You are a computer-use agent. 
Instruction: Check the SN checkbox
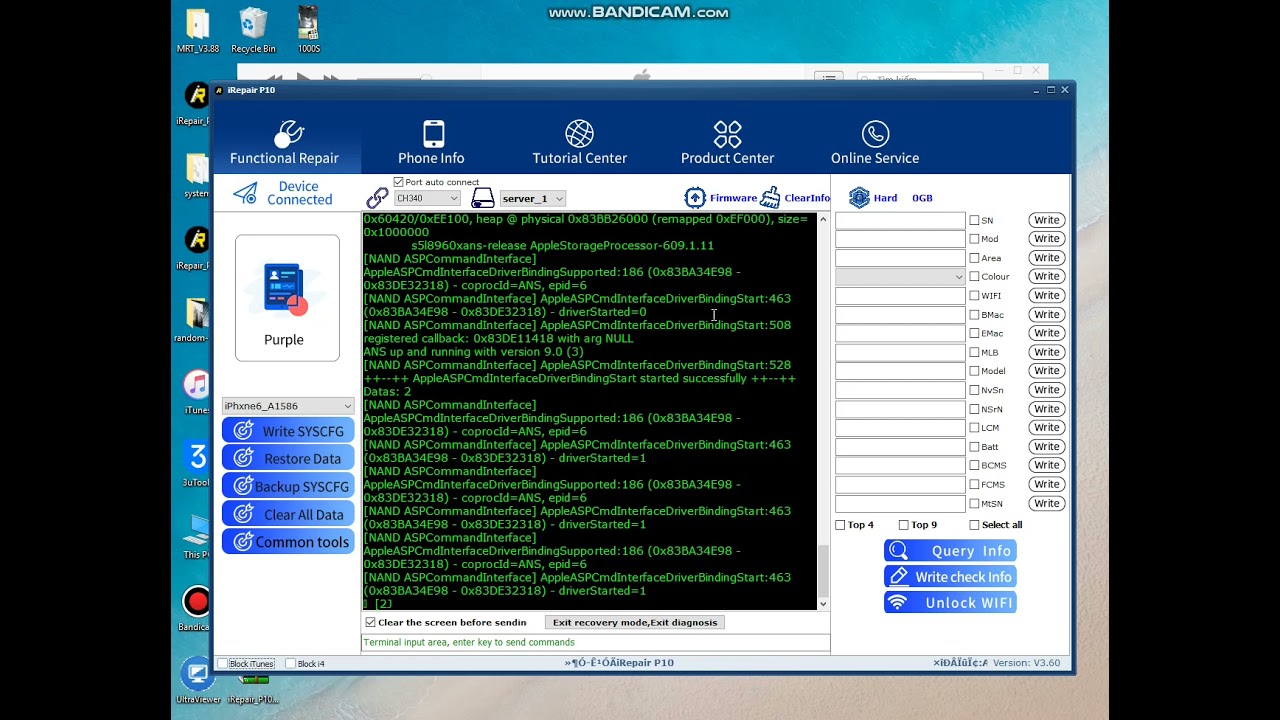tap(974, 220)
